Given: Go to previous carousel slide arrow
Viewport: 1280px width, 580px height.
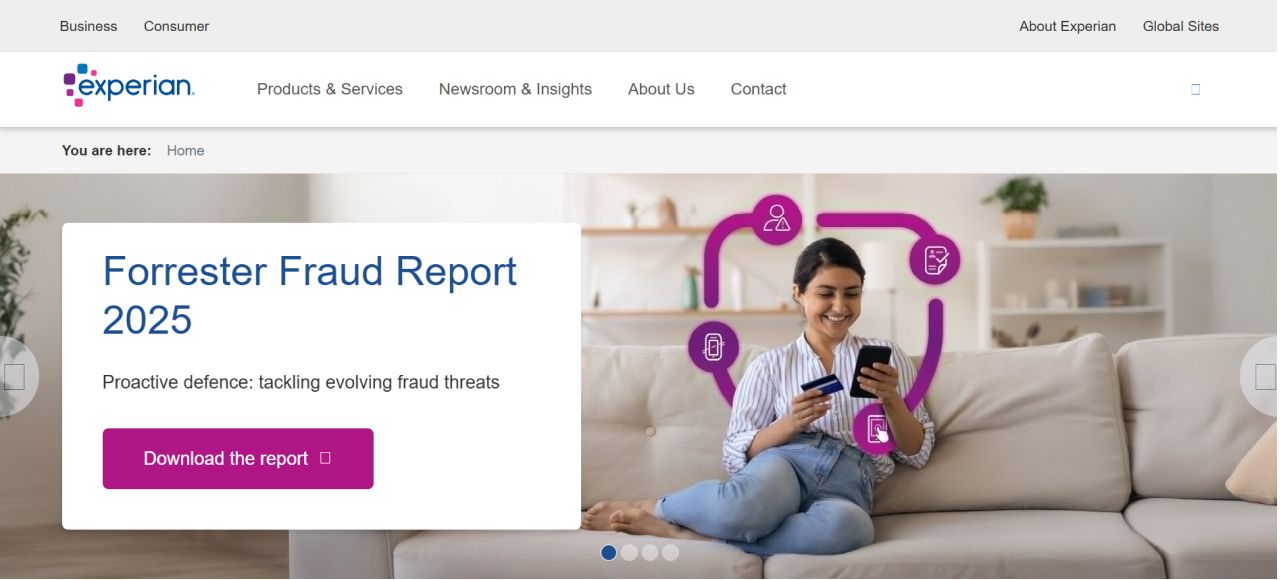Looking at the screenshot, I should [x=15, y=377].
